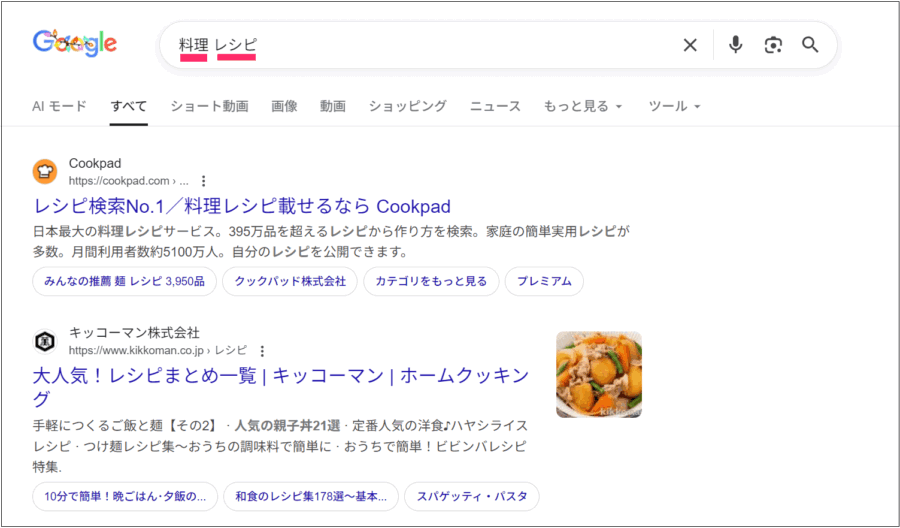Open the three-dot menu beside the cookpad.com URL
900x528 pixels.
point(203,181)
